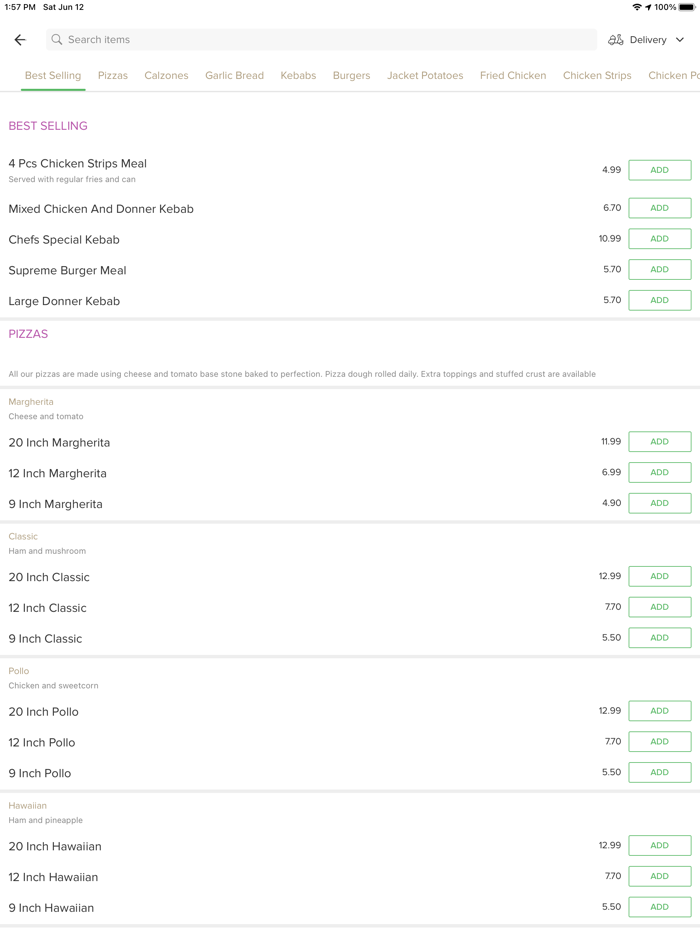The width and height of the screenshot is (700, 934).
Task: Add the 12 Inch Pollo pizza
Action: (659, 742)
